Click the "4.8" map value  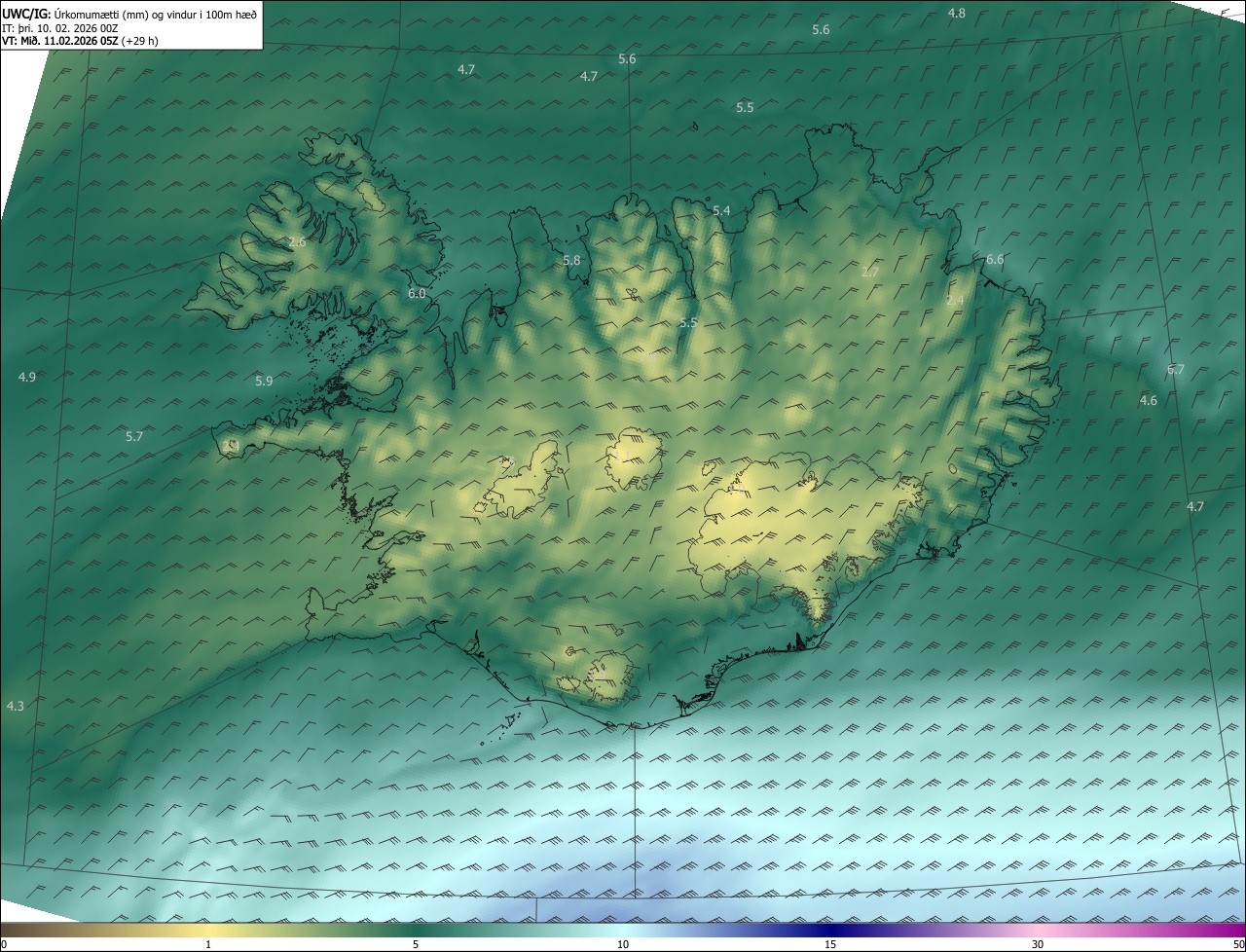tap(957, 13)
